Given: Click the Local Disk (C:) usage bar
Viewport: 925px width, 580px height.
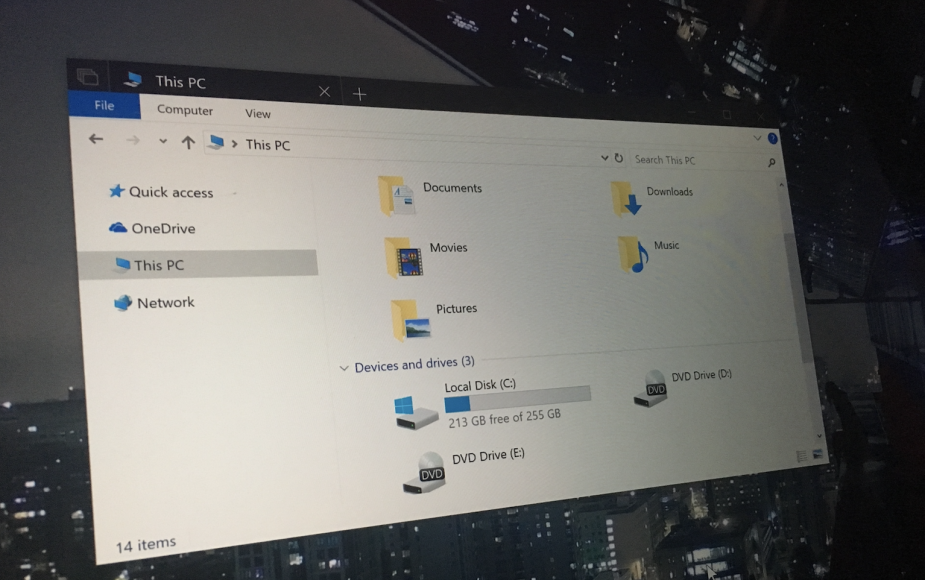Looking at the screenshot, I should click(x=517, y=398).
